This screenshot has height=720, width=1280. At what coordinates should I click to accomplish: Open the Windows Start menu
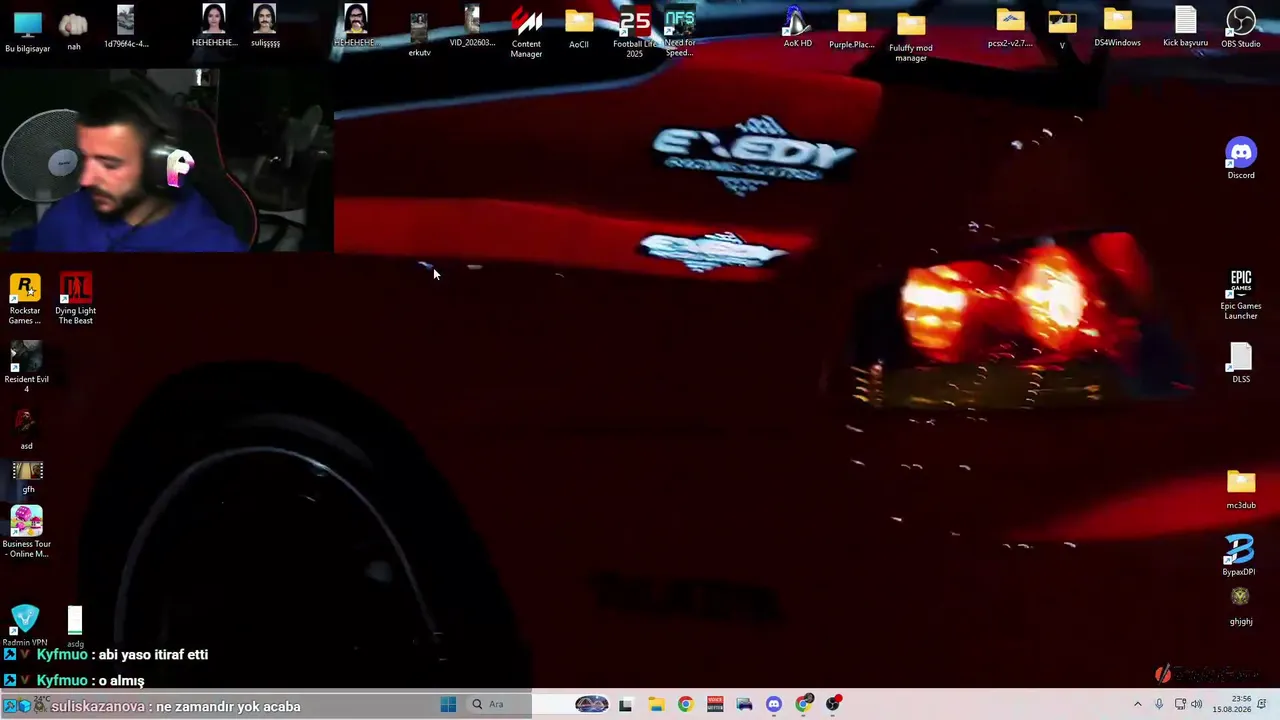[x=448, y=704]
